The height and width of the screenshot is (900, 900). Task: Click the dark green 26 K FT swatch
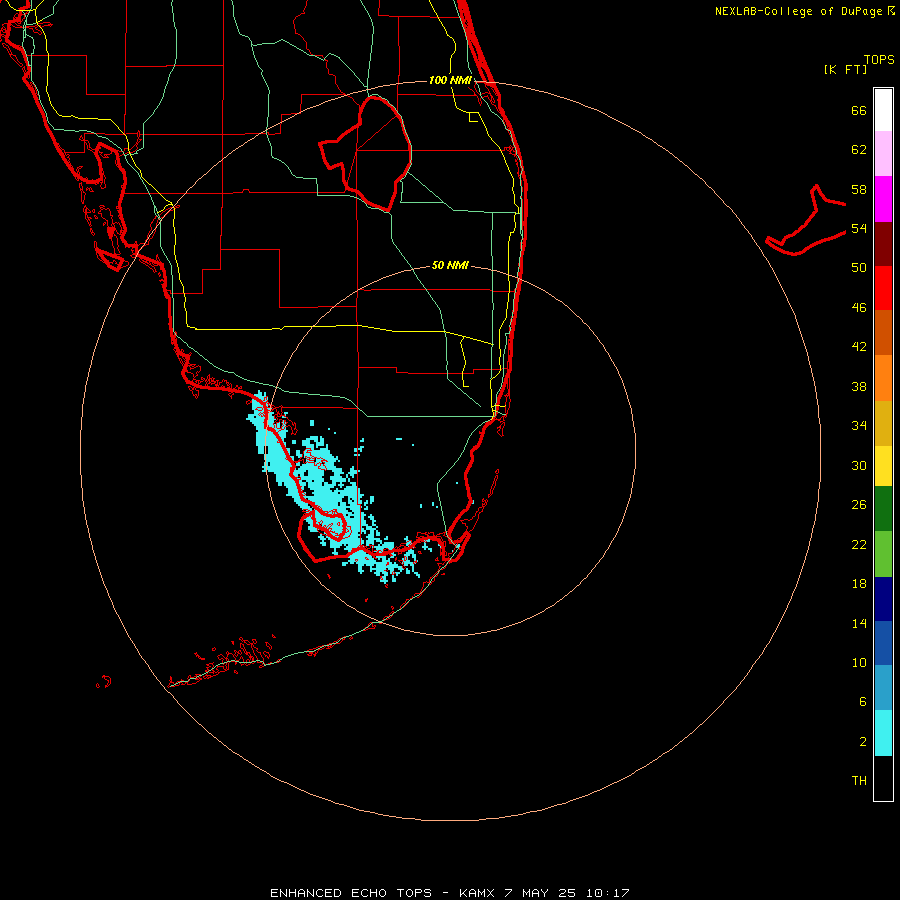(883, 509)
